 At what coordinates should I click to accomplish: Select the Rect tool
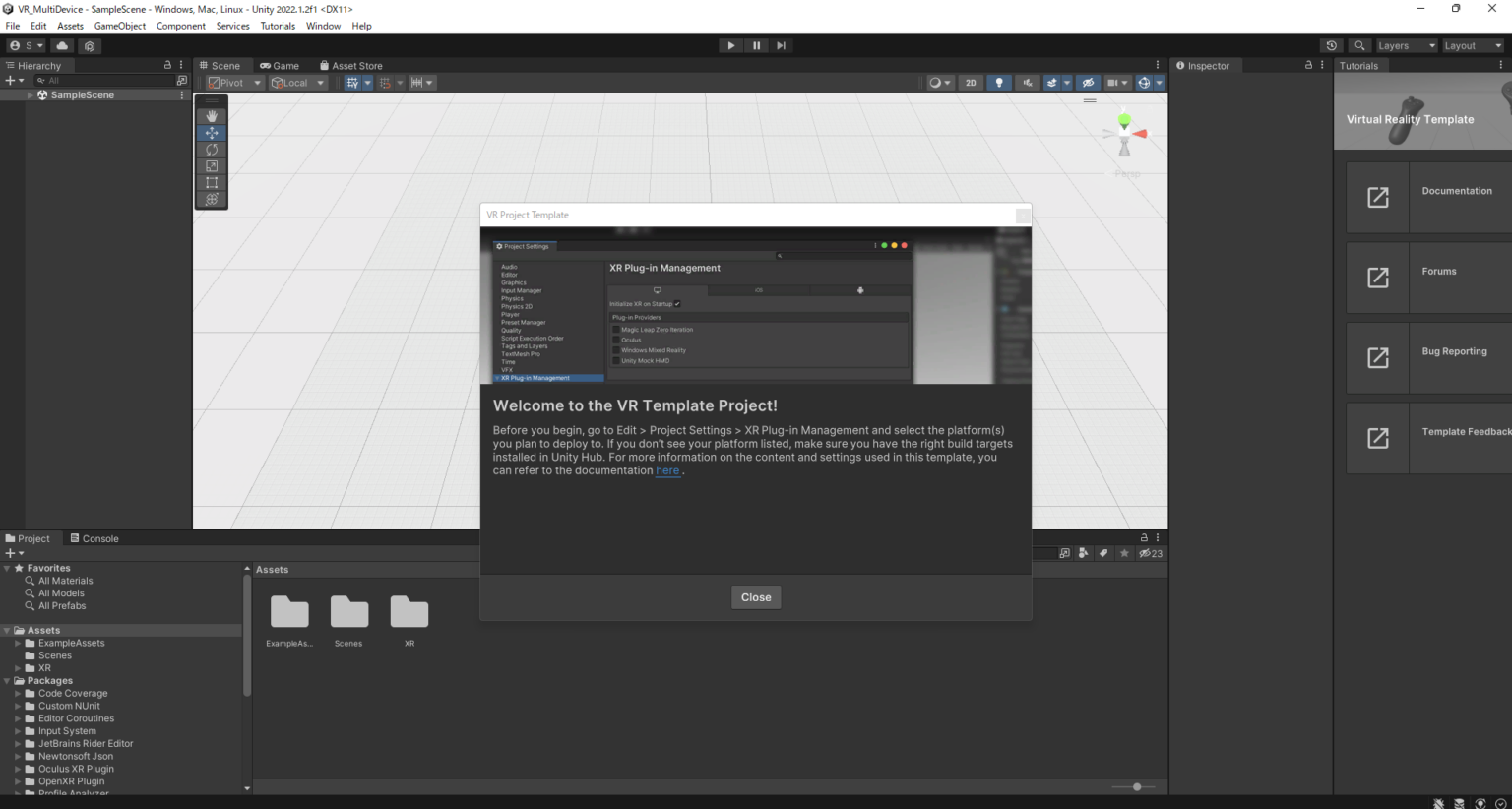tap(212, 183)
